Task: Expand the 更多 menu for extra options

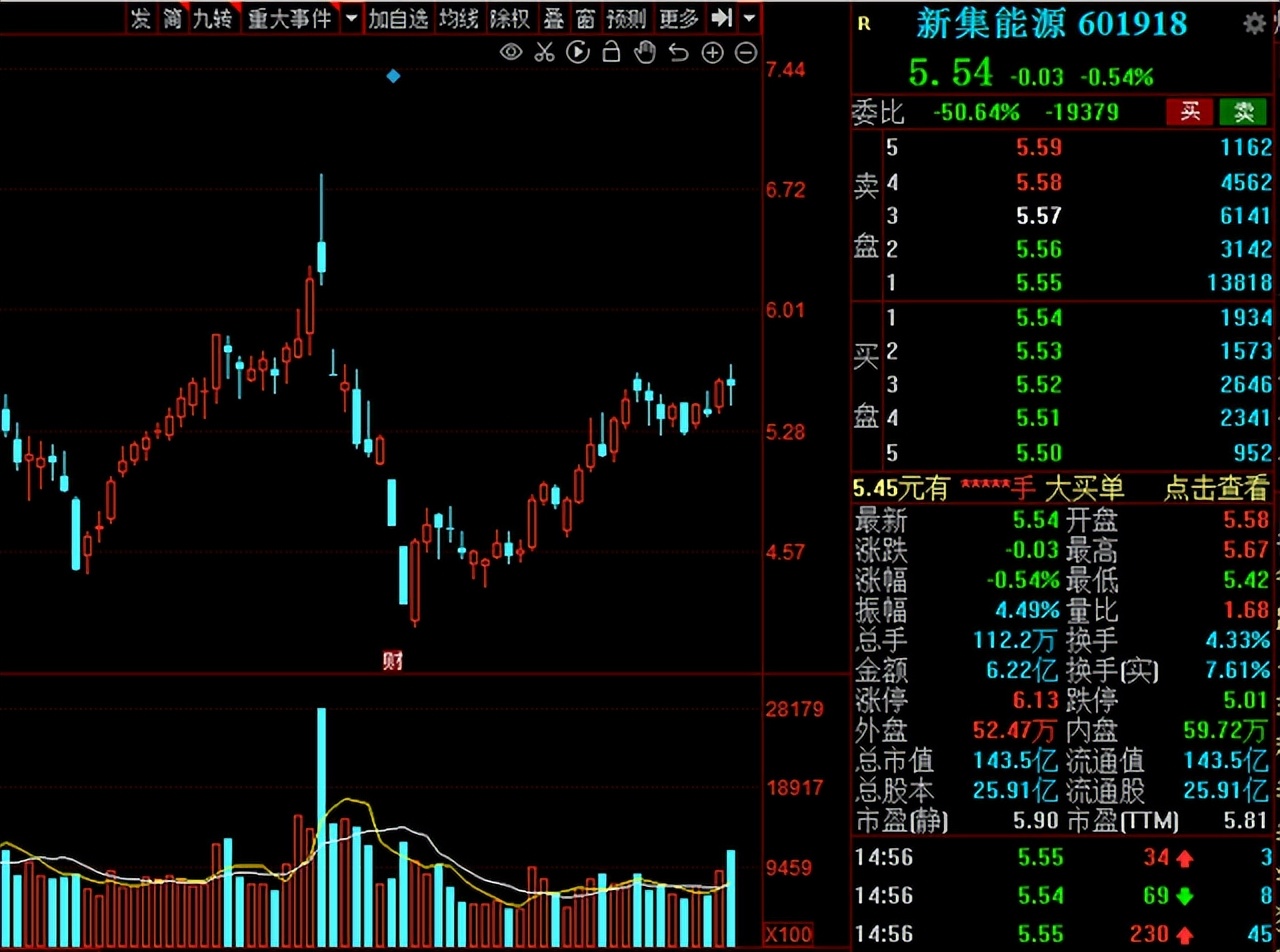Action: pyautogui.click(x=678, y=18)
